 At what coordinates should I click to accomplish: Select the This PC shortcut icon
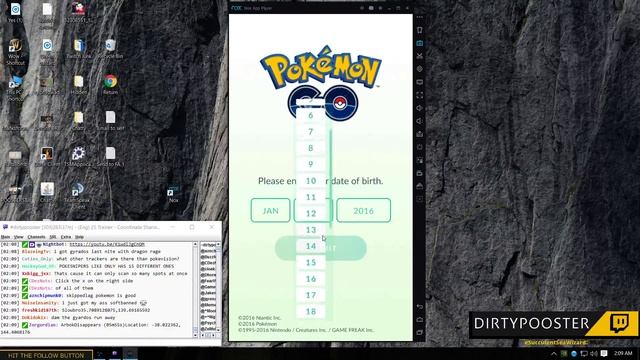(16, 88)
